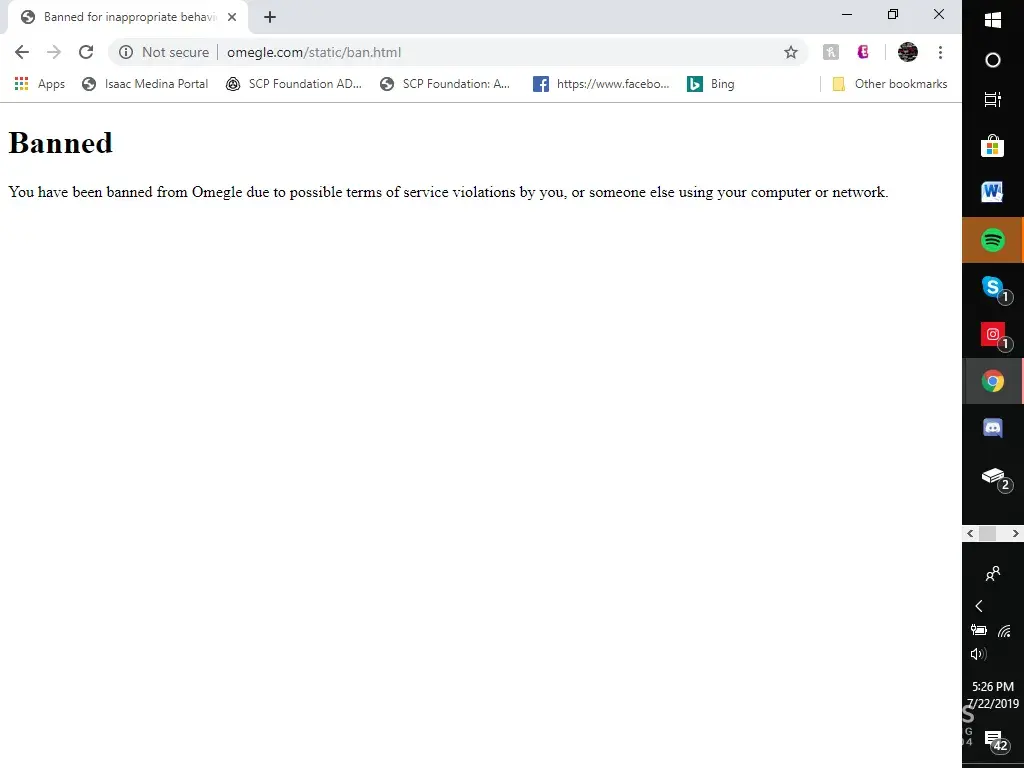Open the Wi-Fi network flyout
This screenshot has height=768, width=1024.
pos(1004,630)
